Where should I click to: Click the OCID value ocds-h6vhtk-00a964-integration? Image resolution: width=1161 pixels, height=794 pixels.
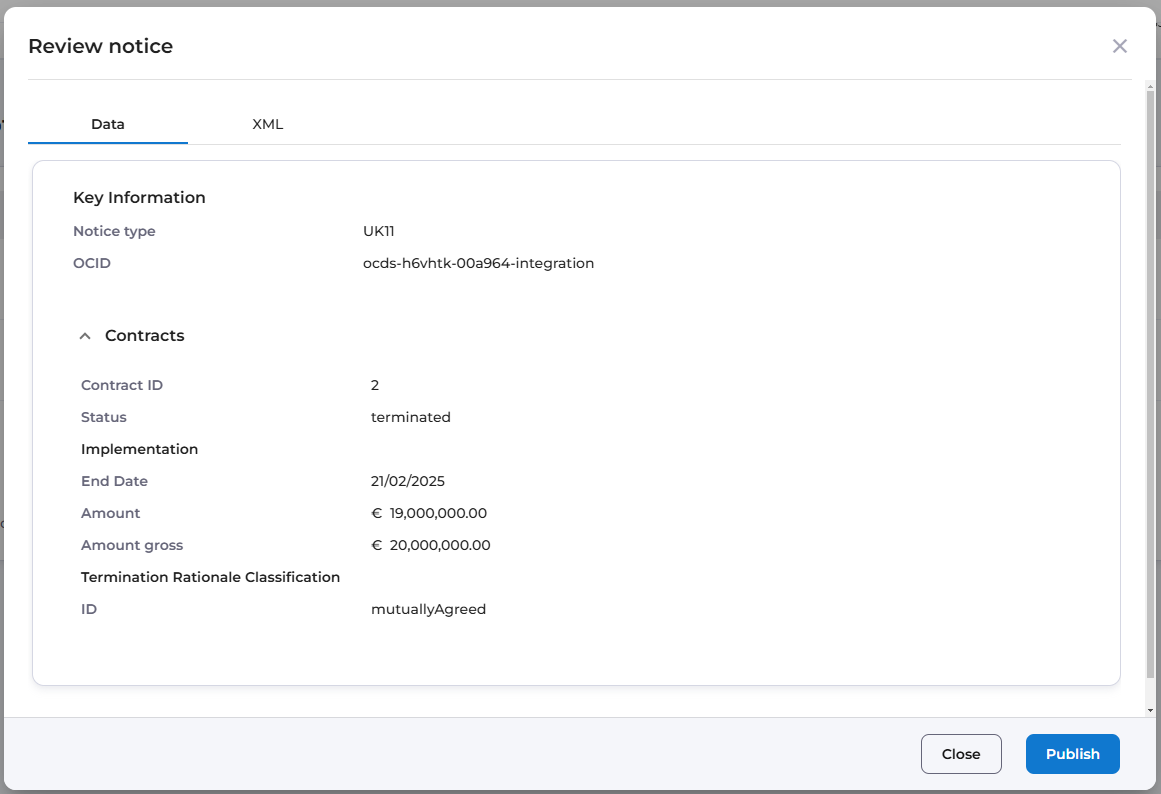point(478,264)
